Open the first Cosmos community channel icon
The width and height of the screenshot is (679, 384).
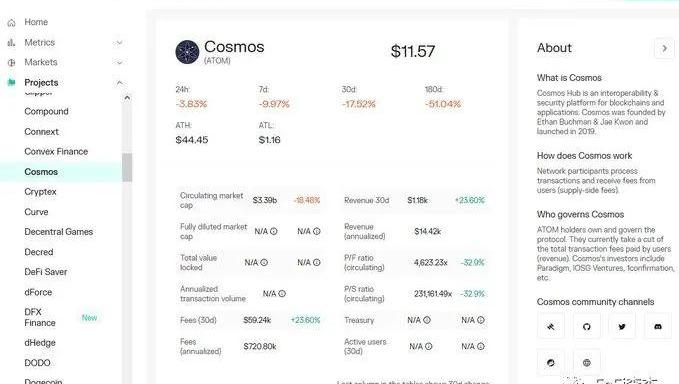pyautogui.click(x=551, y=326)
